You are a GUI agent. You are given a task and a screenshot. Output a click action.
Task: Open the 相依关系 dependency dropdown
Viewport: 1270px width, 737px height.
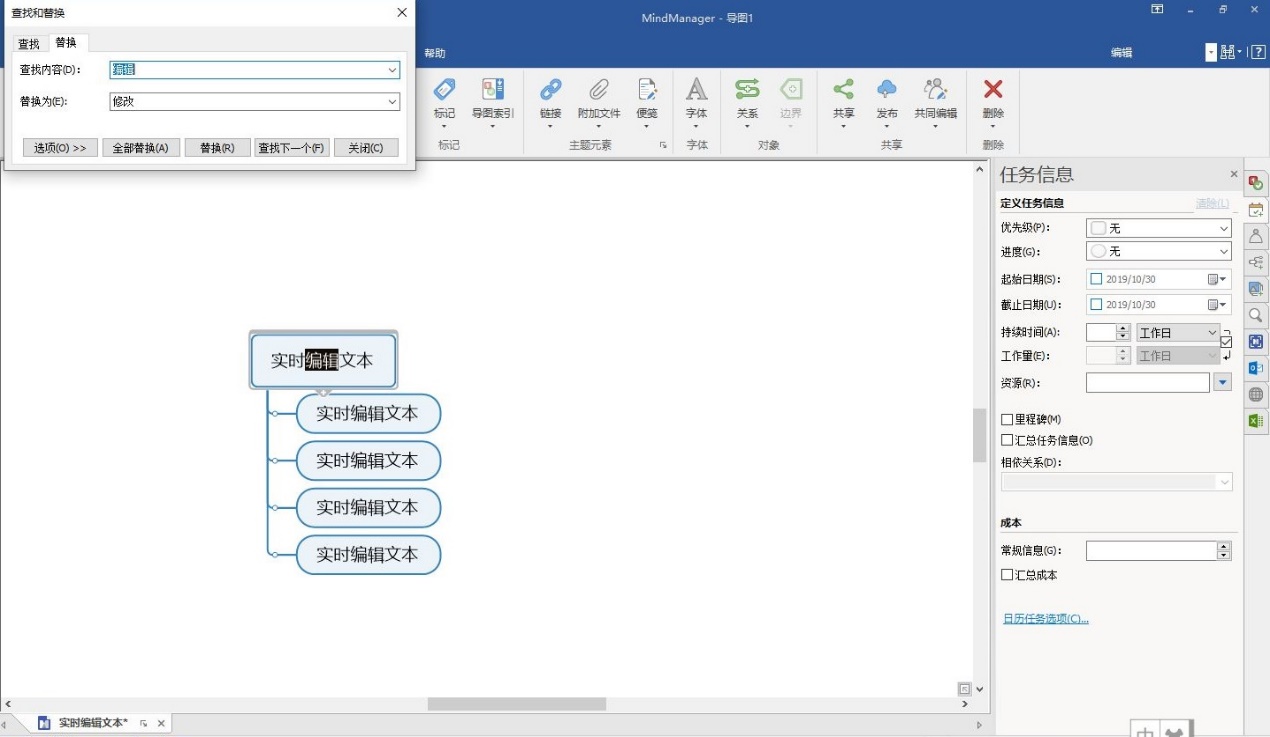(1224, 482)
